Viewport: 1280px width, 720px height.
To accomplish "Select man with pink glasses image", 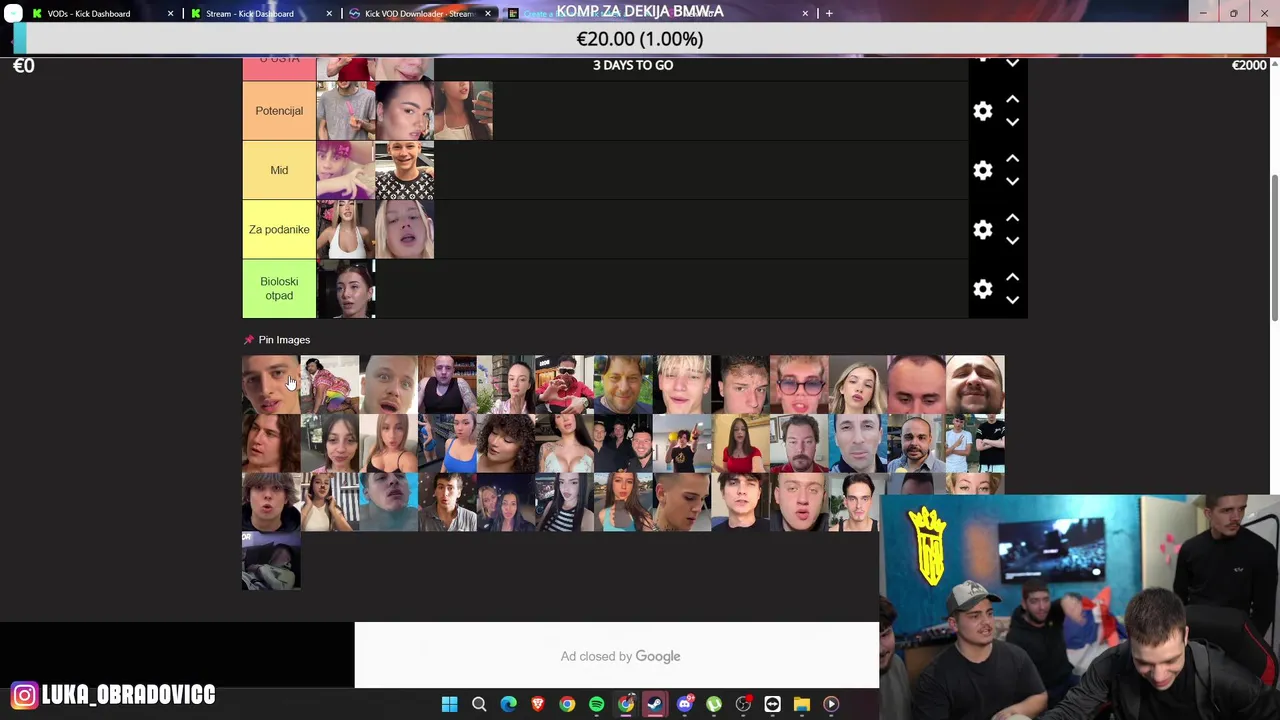I will tap(799, 384).
